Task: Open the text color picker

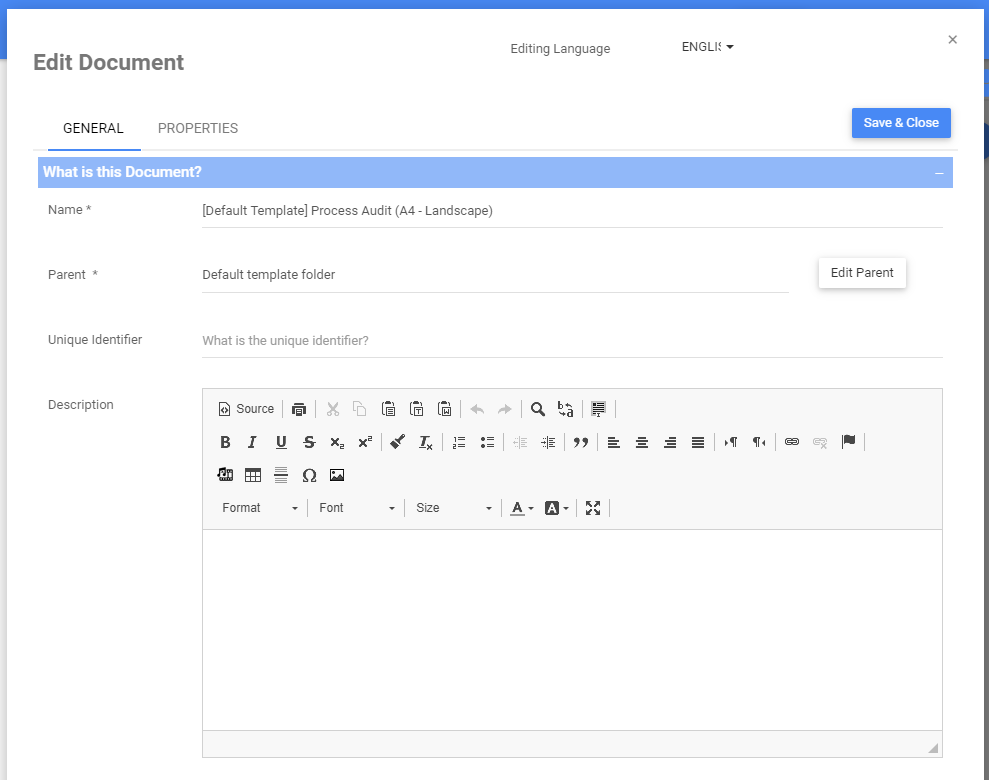Action: click(522, 508)
